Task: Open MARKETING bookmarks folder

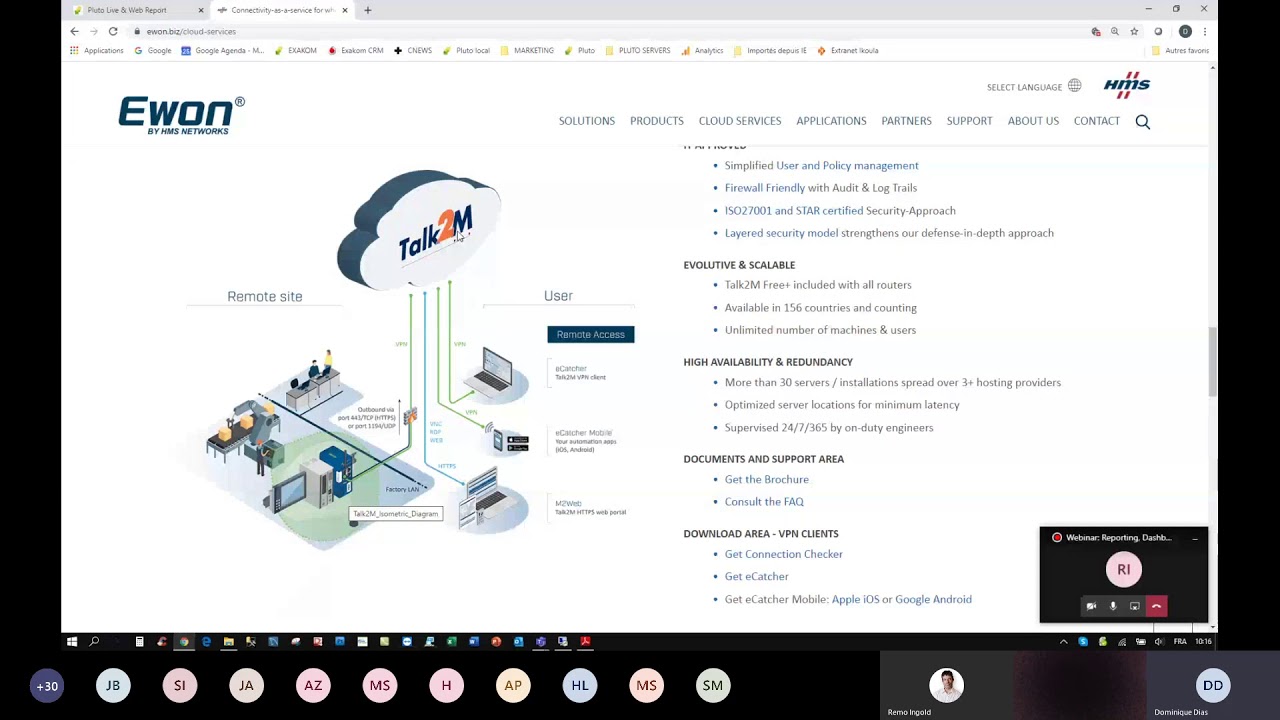Action: click(x=527, y=50)
